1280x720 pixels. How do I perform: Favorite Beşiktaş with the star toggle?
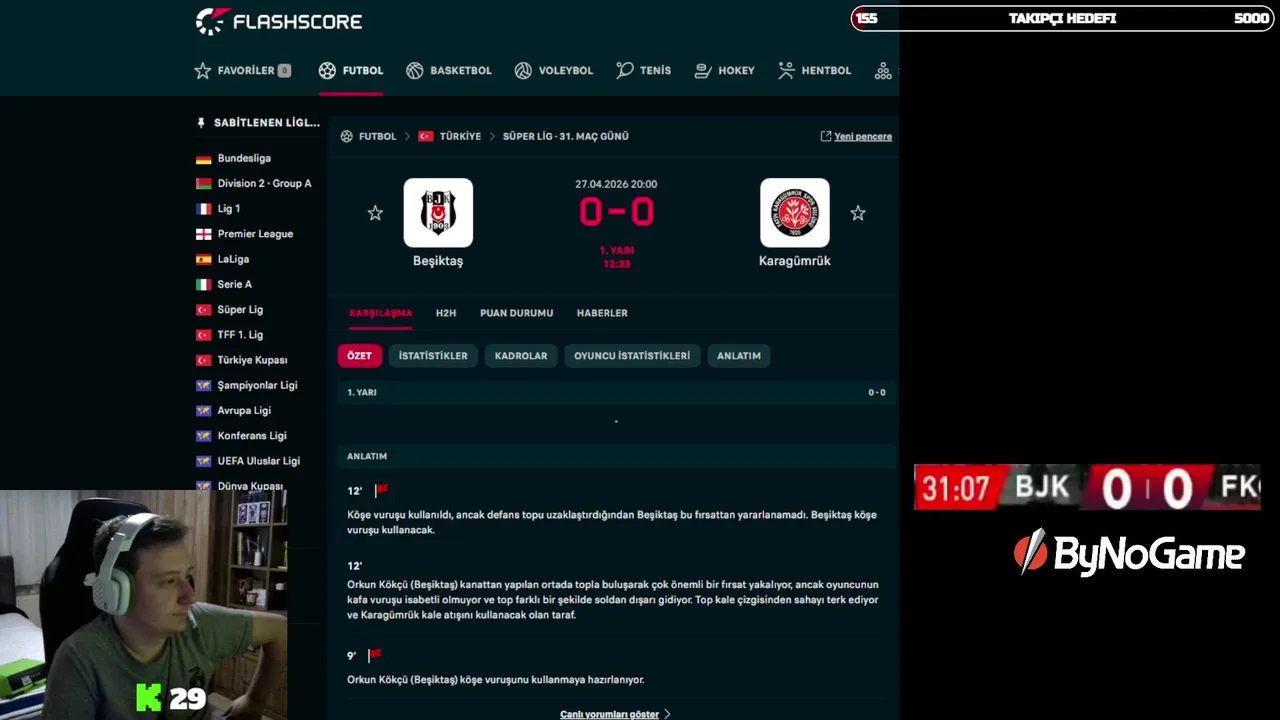375,213
